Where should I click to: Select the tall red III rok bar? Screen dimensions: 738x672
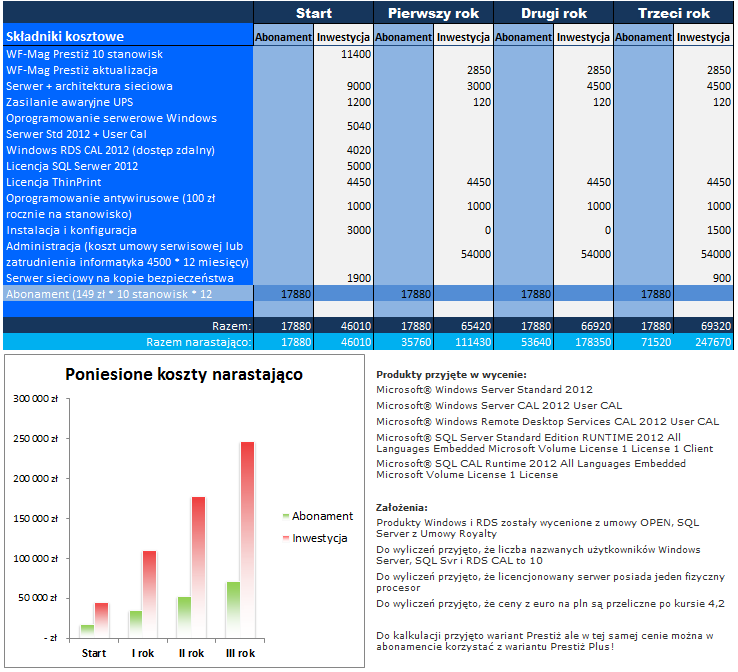[x=246, y=538]
